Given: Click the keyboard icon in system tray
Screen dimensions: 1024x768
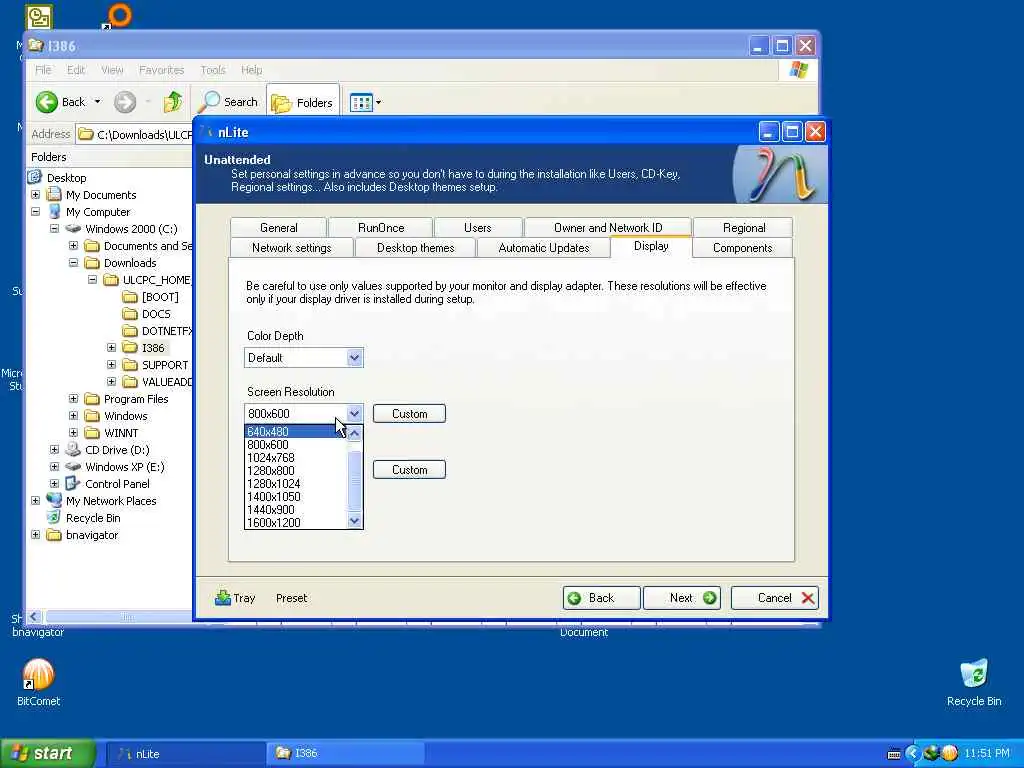Looking at the screenshot, I should click(894, 754).
